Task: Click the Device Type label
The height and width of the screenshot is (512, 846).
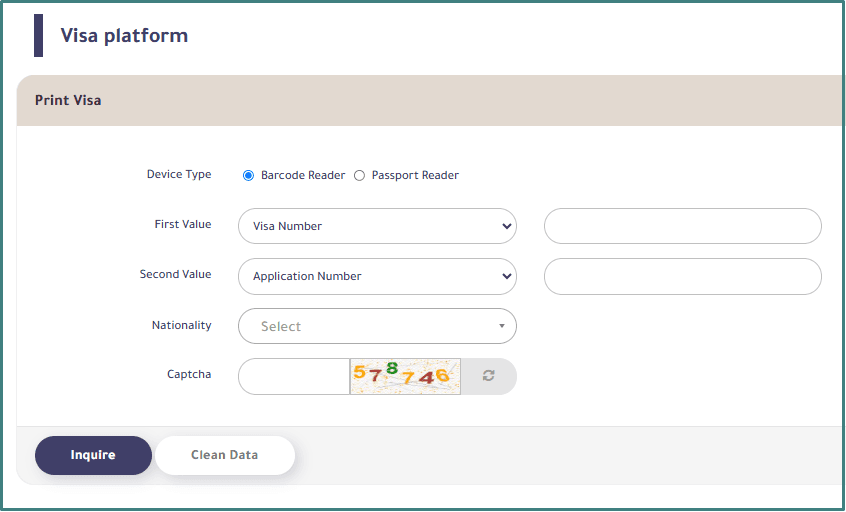Action: (x=179, y=175)
